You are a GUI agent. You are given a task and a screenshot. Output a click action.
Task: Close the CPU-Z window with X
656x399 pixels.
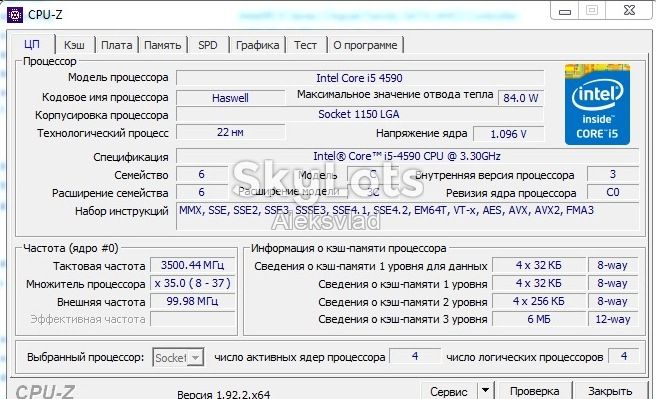coord(629,10)
